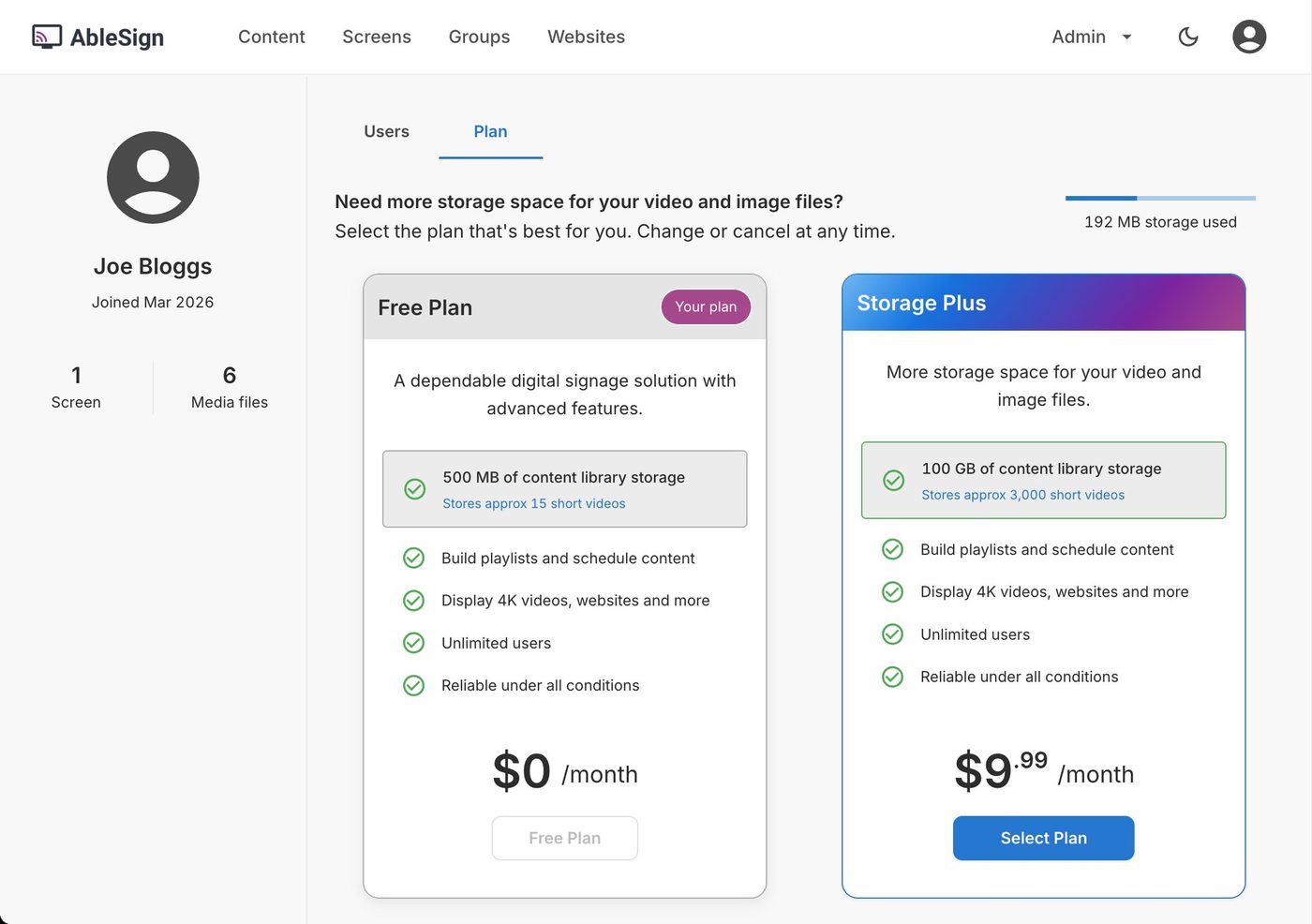Click Storage Plus Display 4K checkmark icon

[893, 592]
